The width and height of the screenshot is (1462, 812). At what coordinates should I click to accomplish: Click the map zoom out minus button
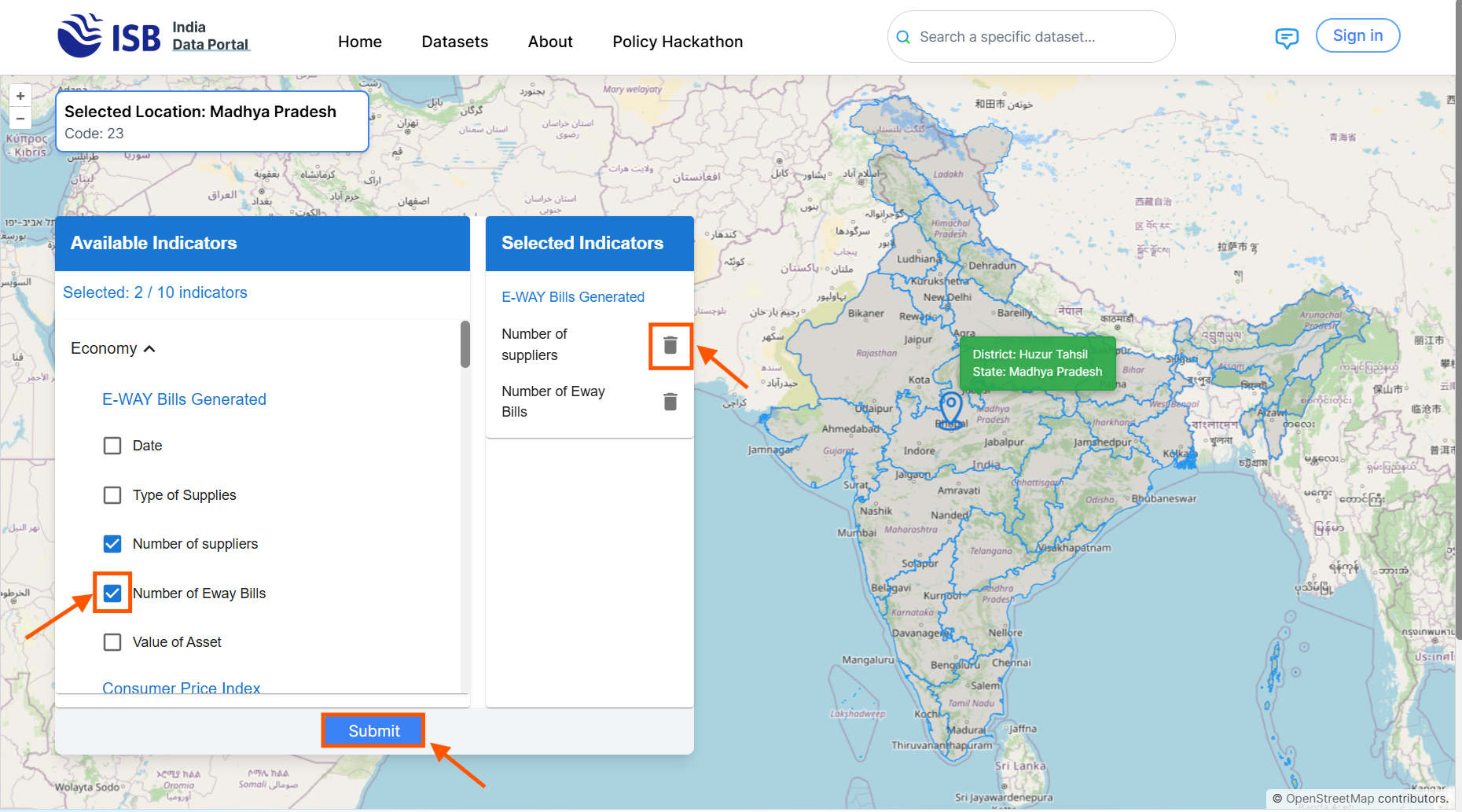[20, 119]
